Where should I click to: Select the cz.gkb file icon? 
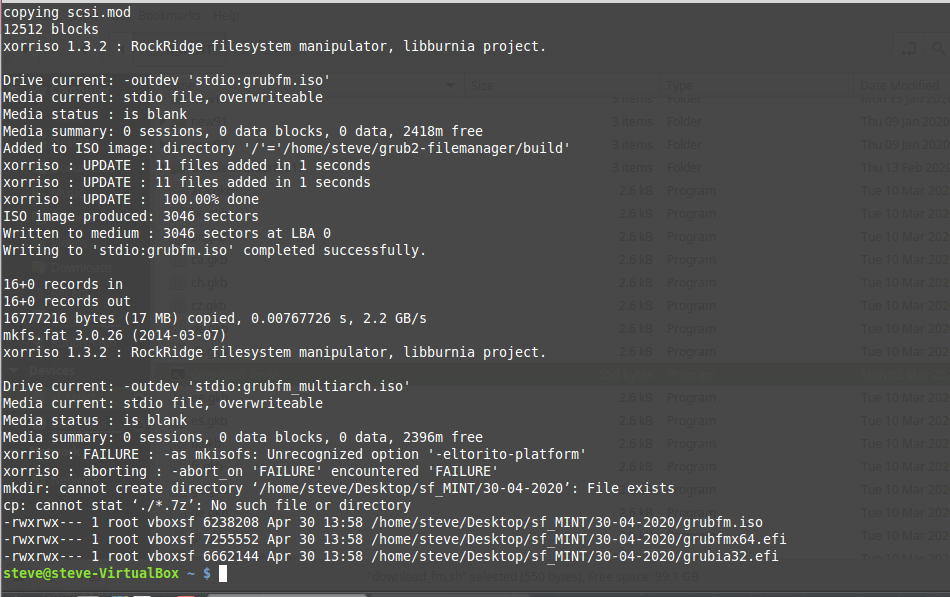tap(180, 305)
